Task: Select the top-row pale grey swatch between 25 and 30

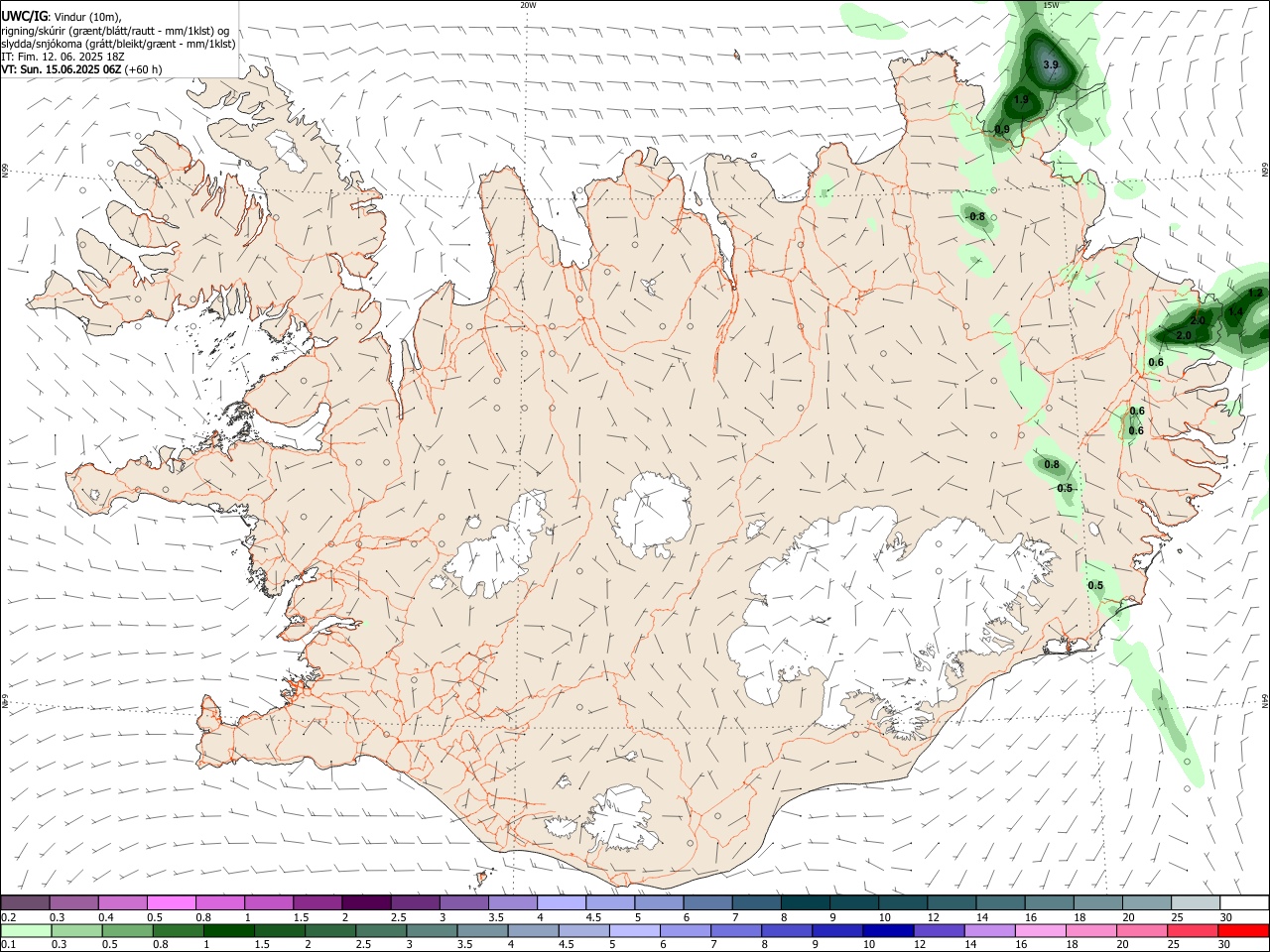Action: click(x=1195, y=902)
